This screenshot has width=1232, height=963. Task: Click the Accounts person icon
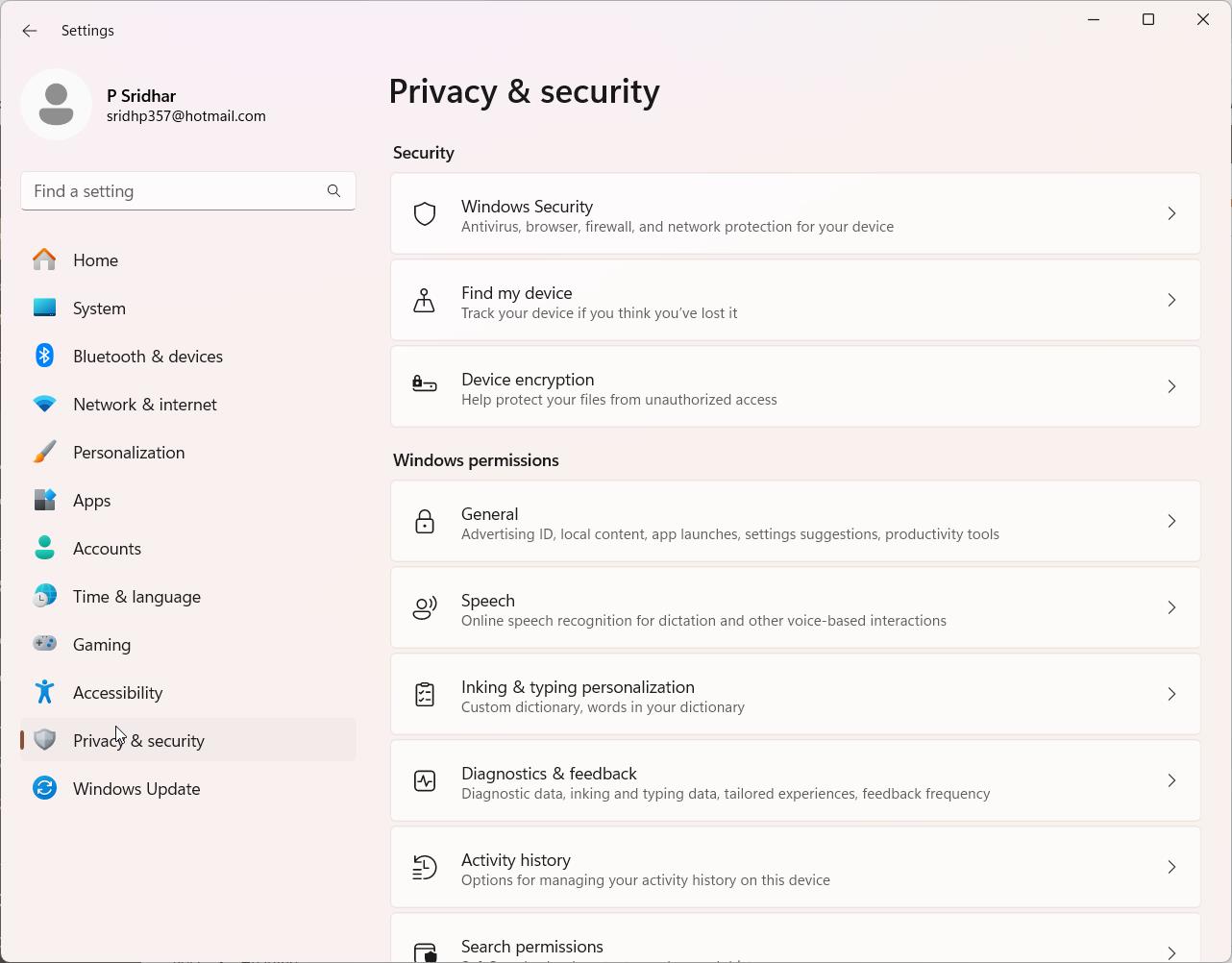tap(44, 548)
